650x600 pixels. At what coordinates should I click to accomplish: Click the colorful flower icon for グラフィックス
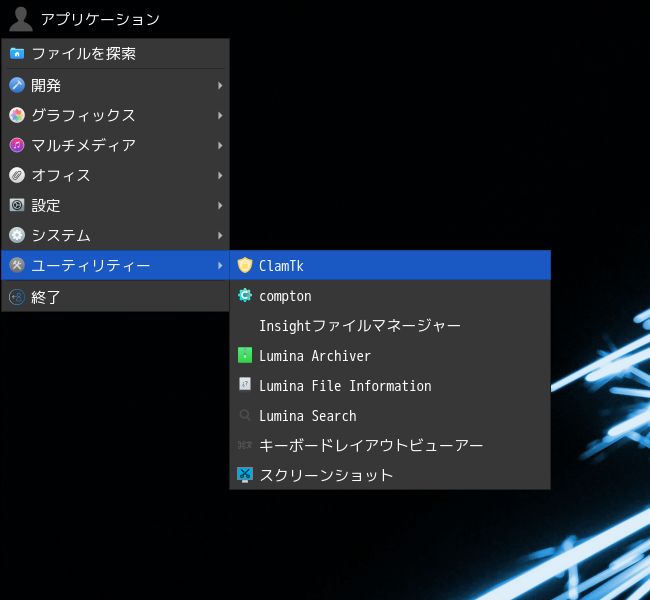tap(17, 115)
